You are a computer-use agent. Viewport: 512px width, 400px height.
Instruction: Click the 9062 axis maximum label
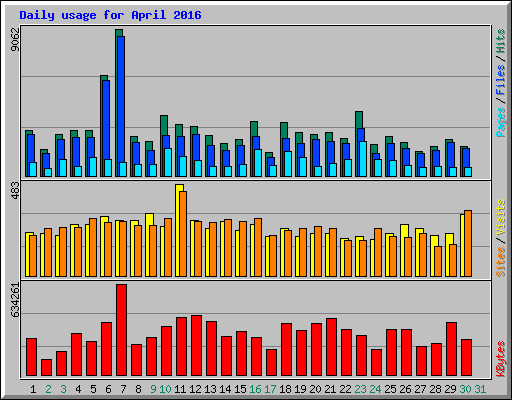[15, 39]
